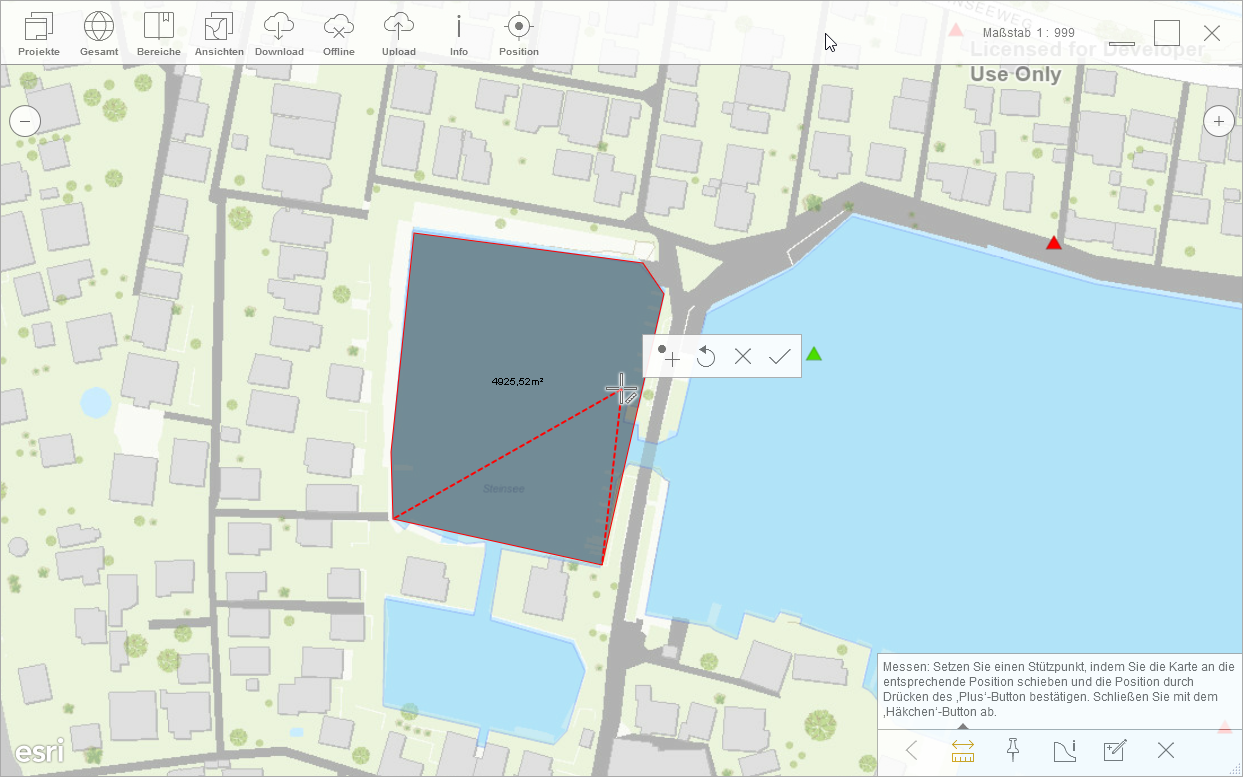This screenshot has height=777, width=1243.
Task: Open the Ansichten views menu
Action: pyautogui.click(x=218, y=33)
